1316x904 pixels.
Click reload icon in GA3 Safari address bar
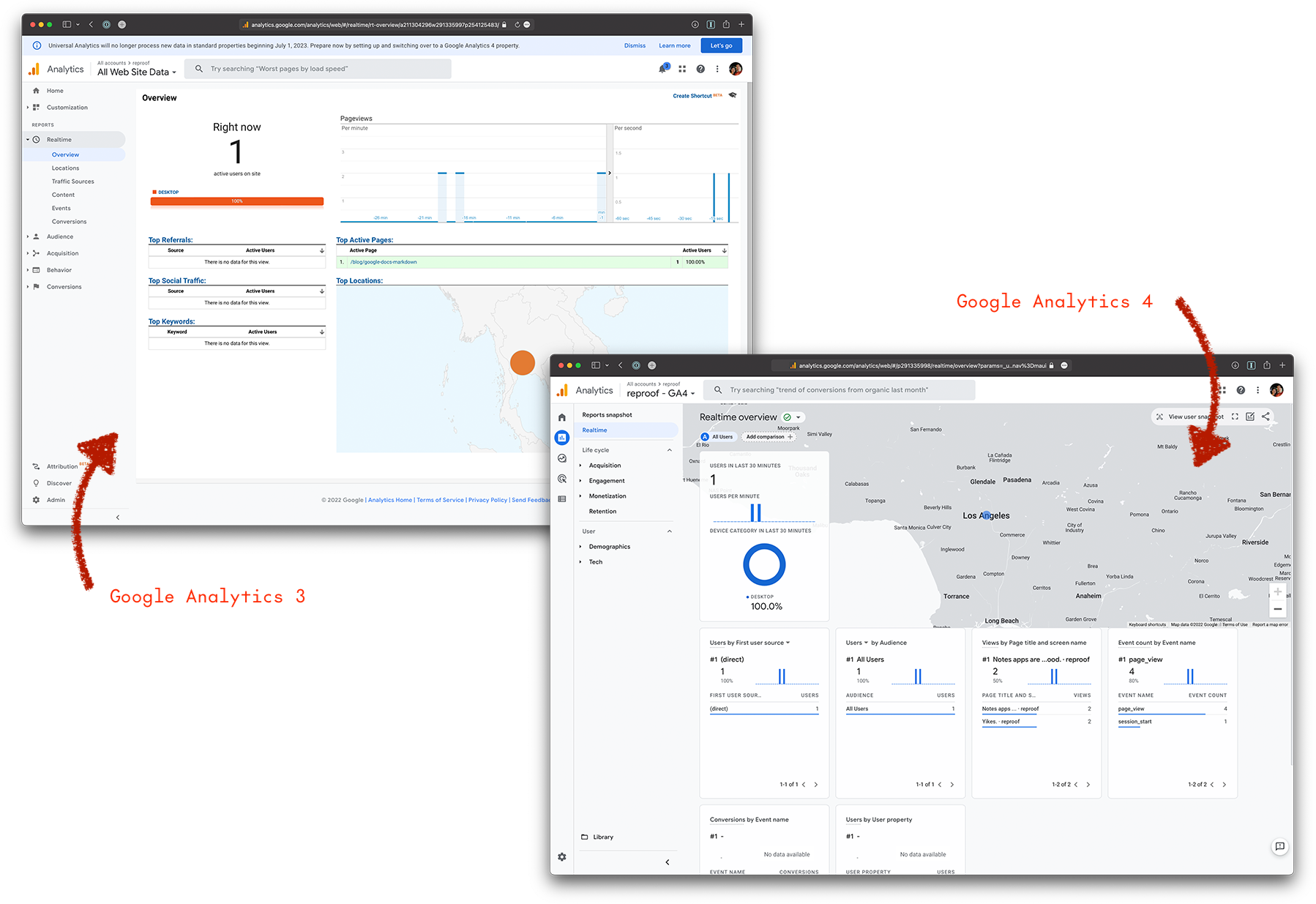tap(517, 24)
